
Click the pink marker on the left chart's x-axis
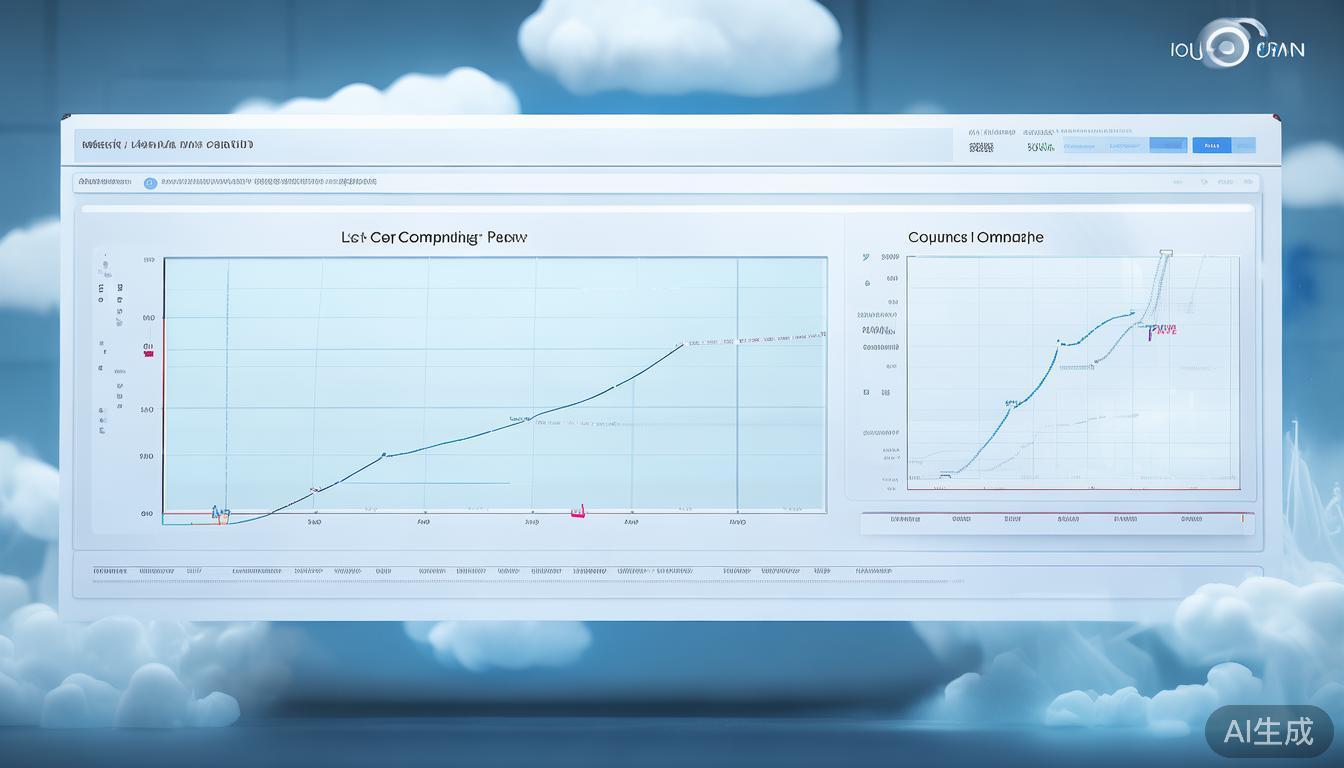(x=577, y=512)
